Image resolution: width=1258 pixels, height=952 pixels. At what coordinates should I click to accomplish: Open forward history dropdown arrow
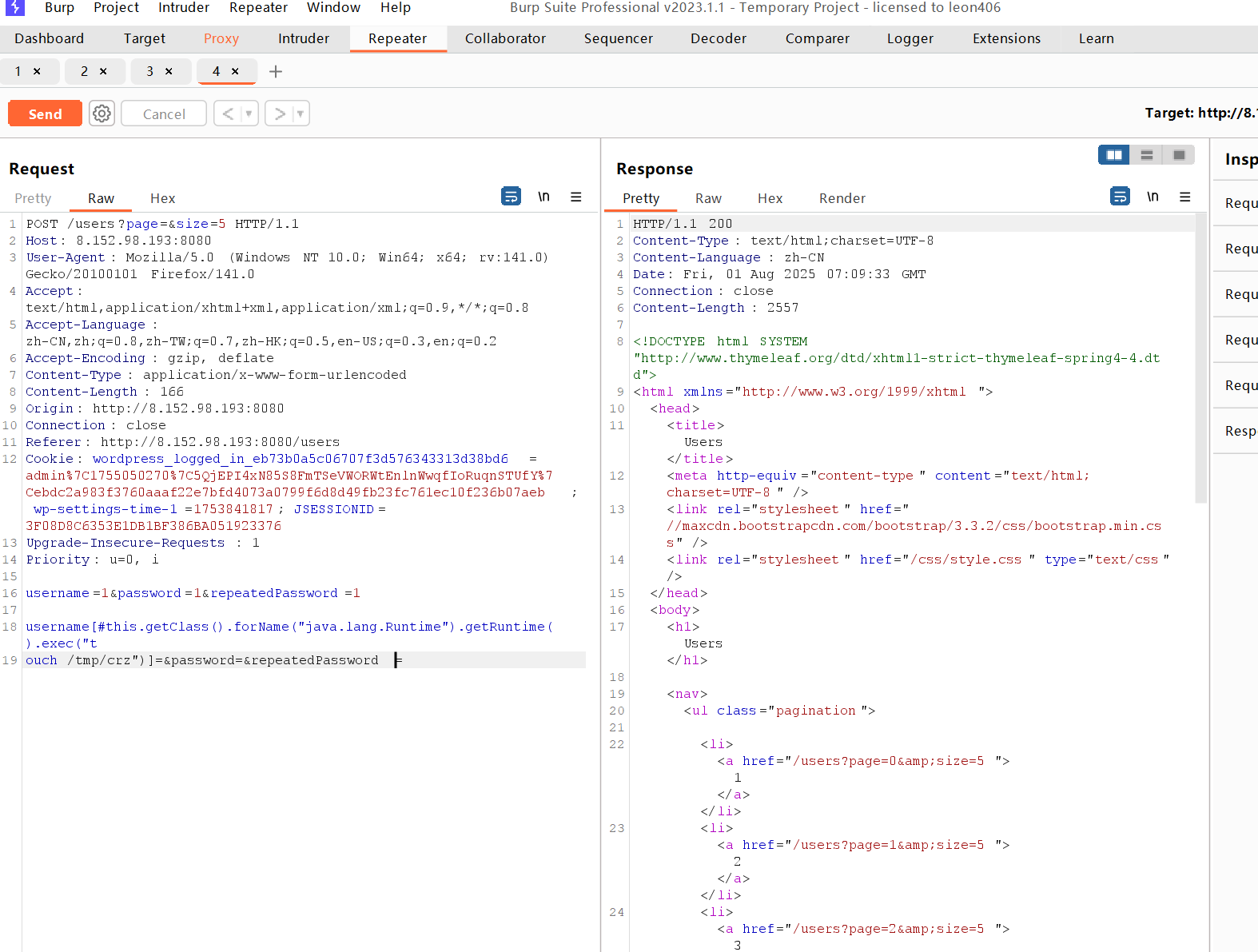coord(301,114)
